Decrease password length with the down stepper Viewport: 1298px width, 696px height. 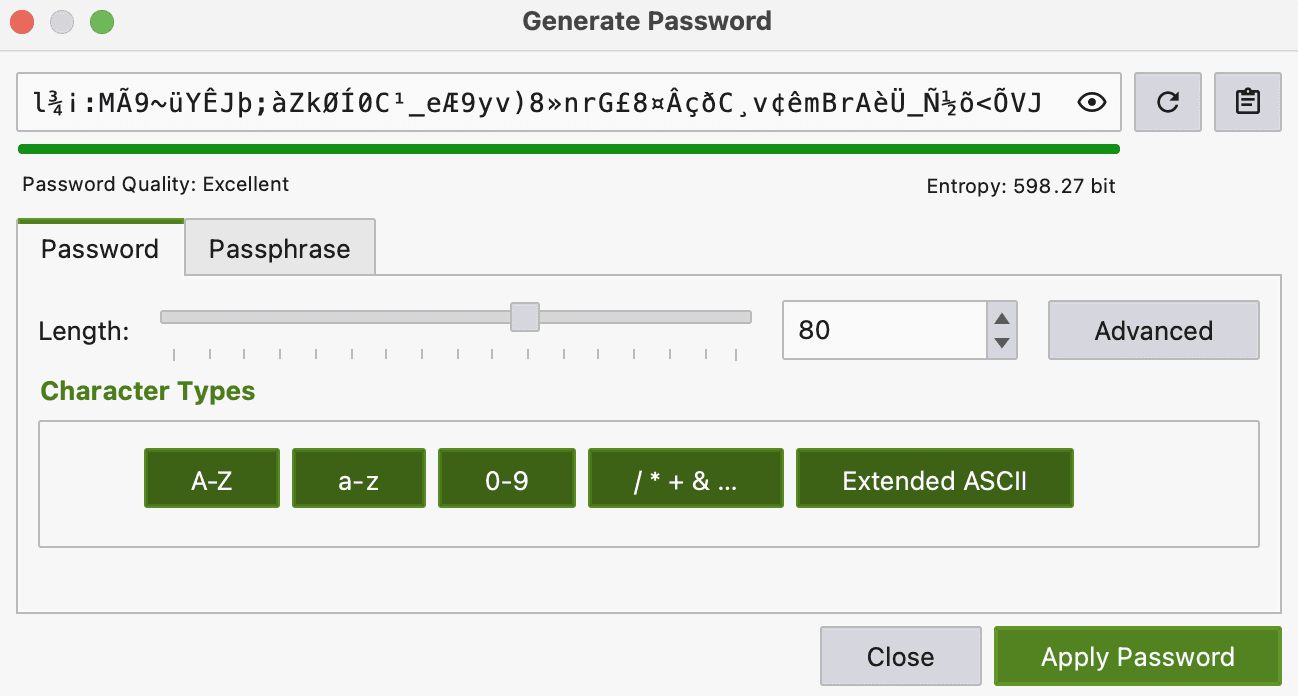[1001, 344]
